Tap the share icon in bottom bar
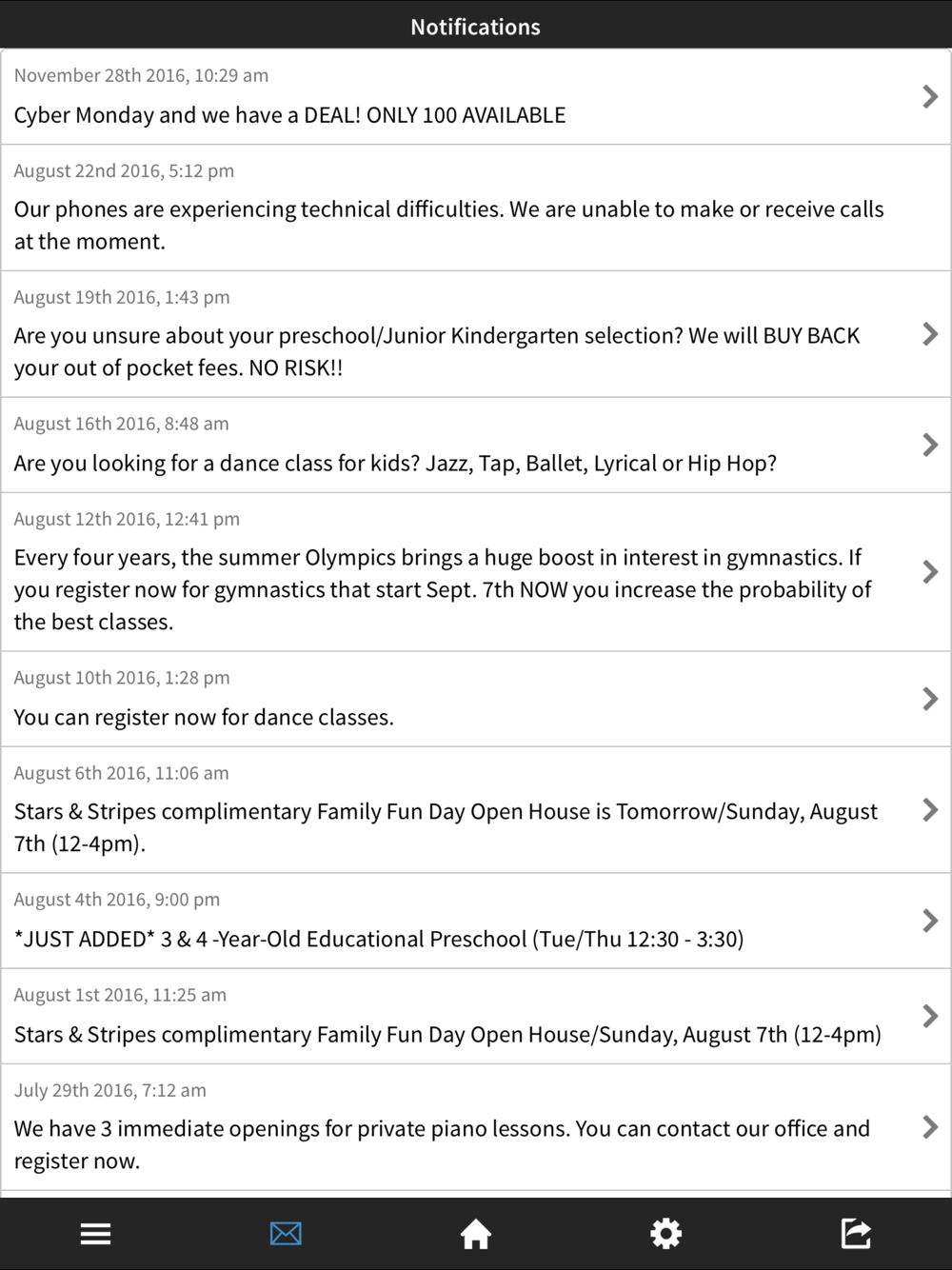The image size is (952, 1270). [x=857, y=1234]
